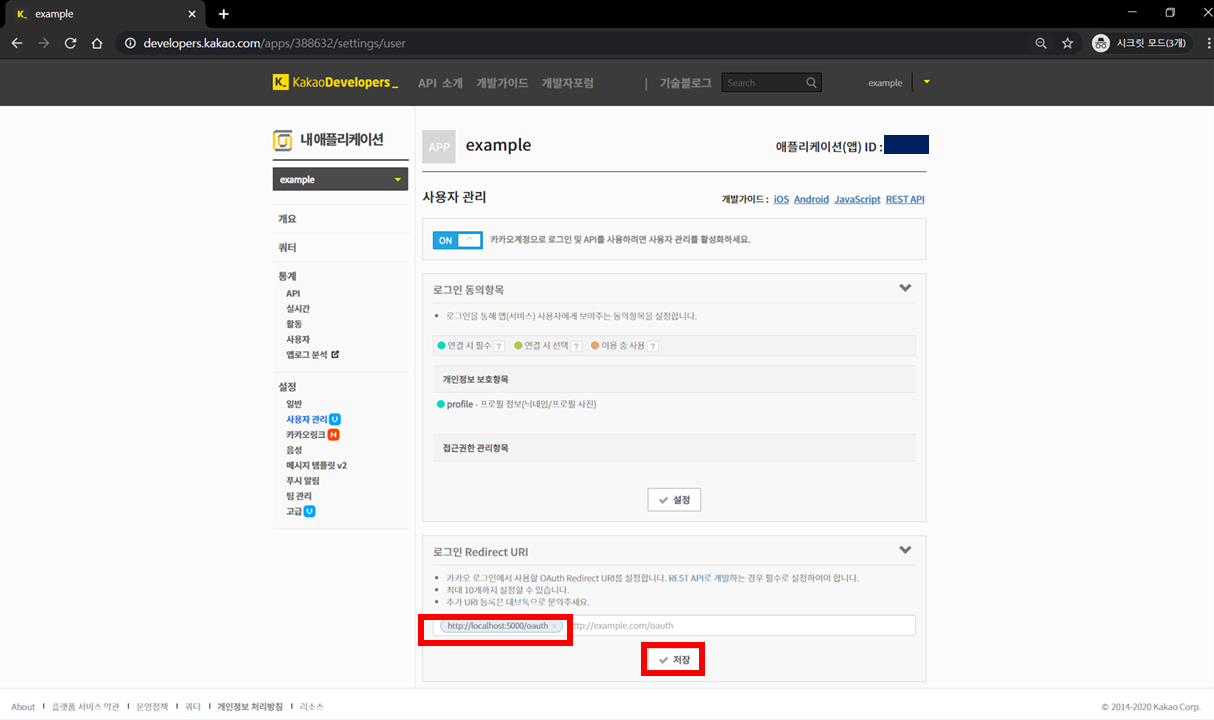Open 개발자포럼 menu
Screen dimensions: 1214x720
click(x=567, y=83)
